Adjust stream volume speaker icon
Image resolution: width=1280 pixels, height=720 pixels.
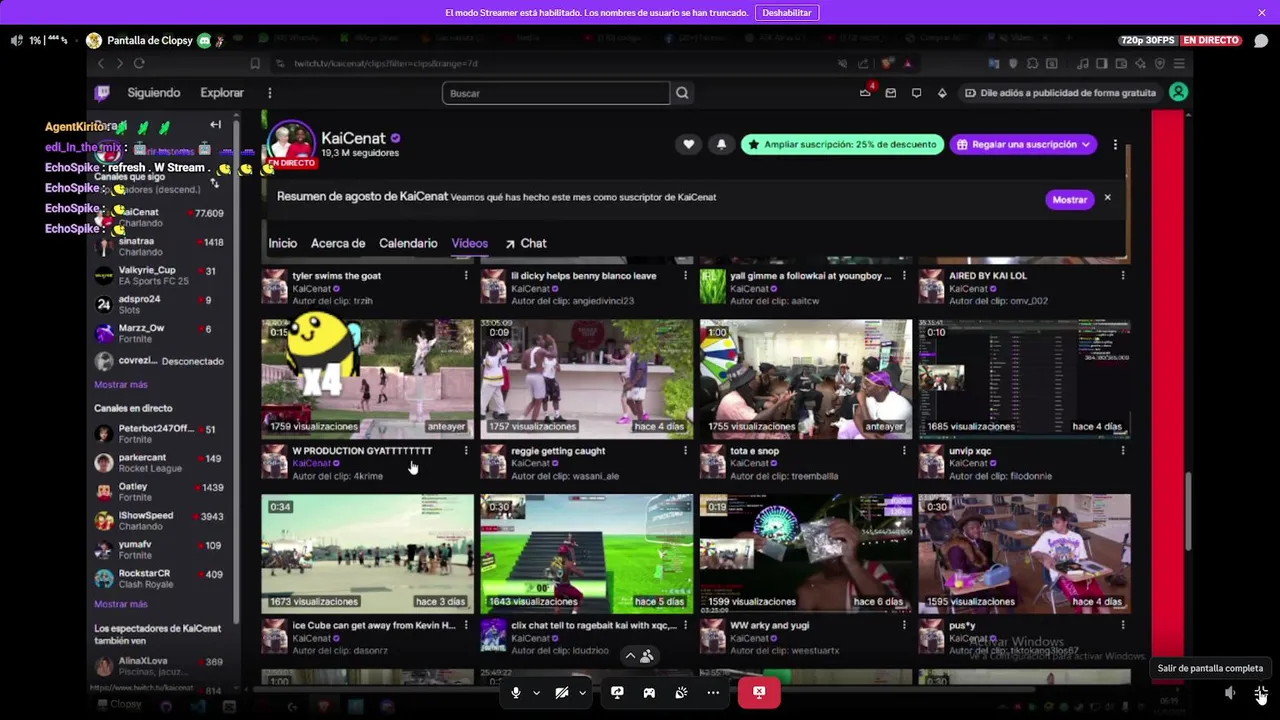pos(1231,692)
